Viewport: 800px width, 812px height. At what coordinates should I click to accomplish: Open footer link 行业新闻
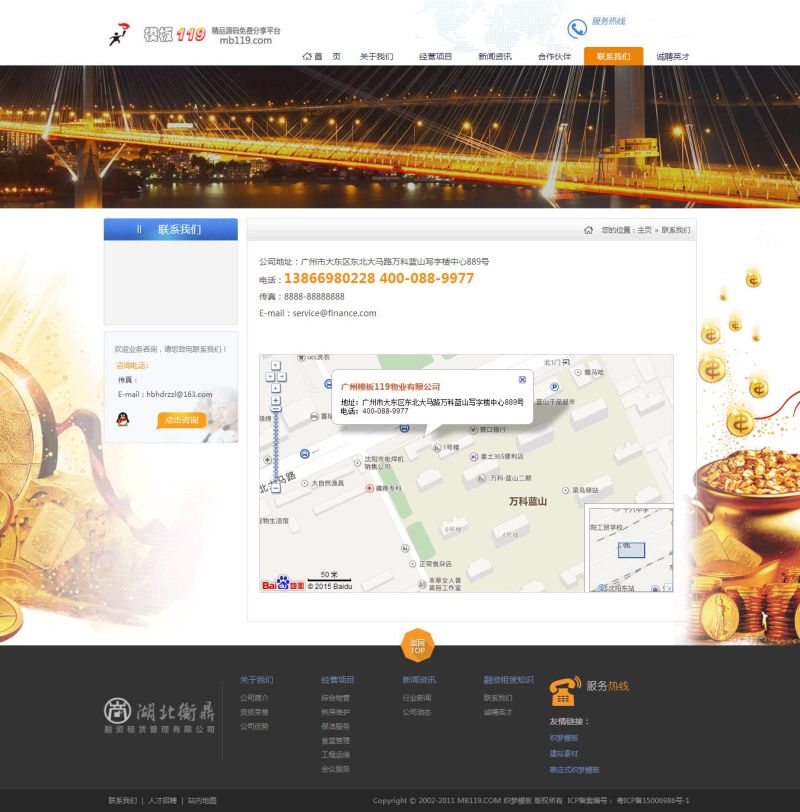pyautogui.click(x=417, y=698)
